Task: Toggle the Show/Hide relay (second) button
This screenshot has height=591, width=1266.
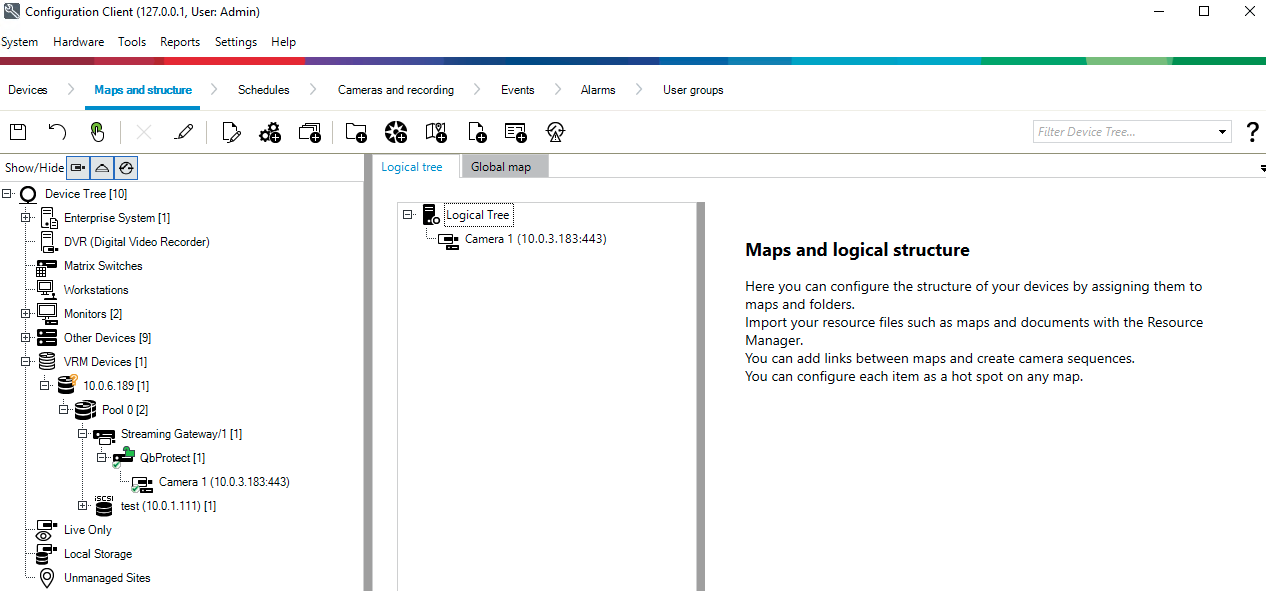Action: 102,168
